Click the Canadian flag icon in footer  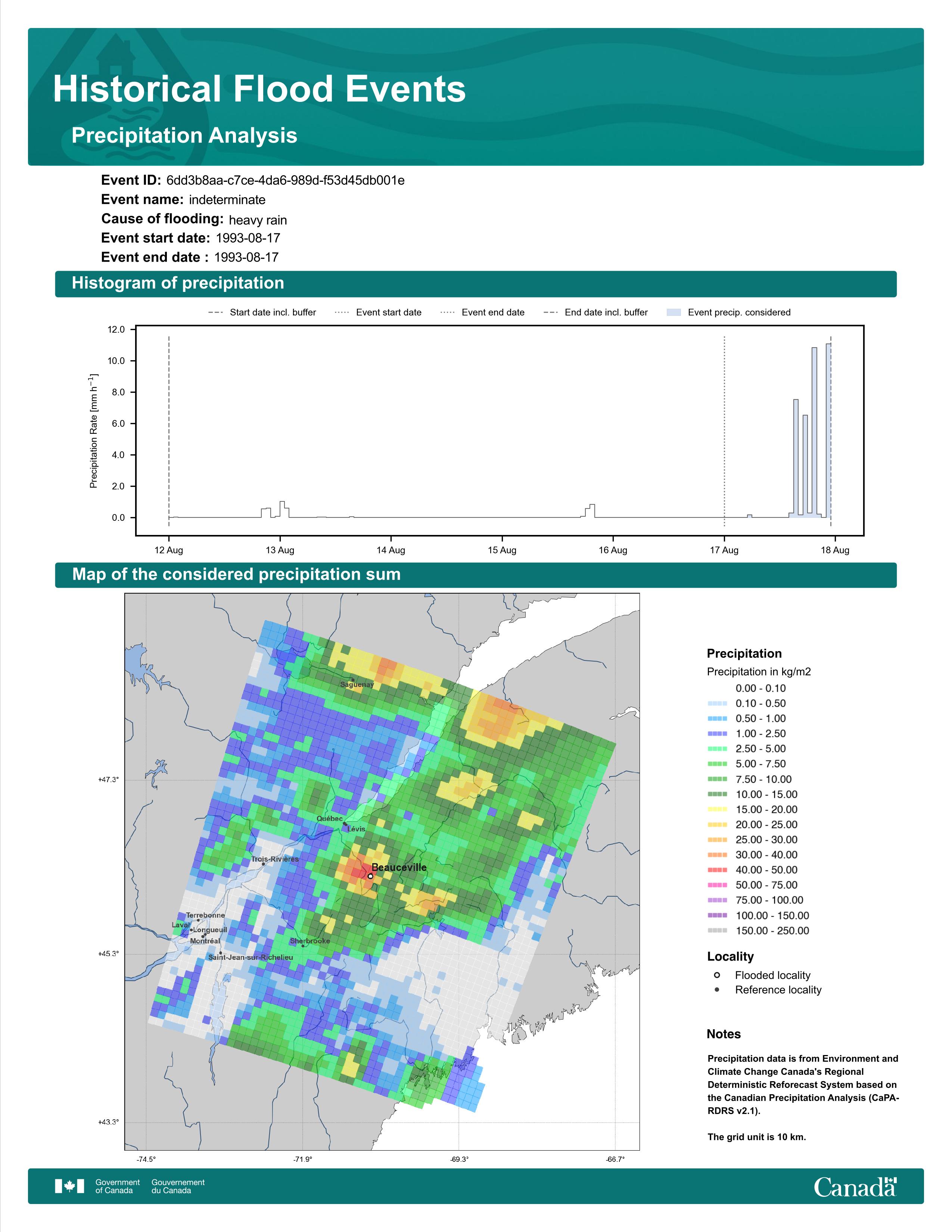69,1186
